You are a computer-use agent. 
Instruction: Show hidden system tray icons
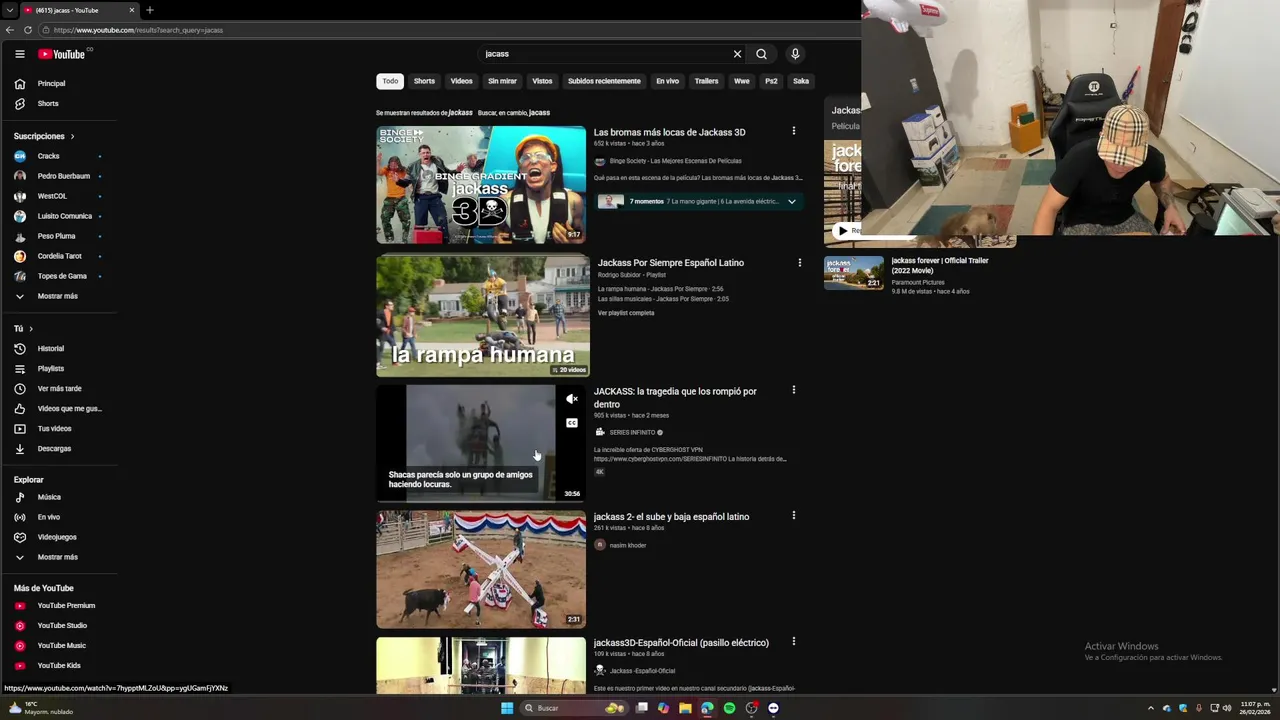coord(1150,708)
